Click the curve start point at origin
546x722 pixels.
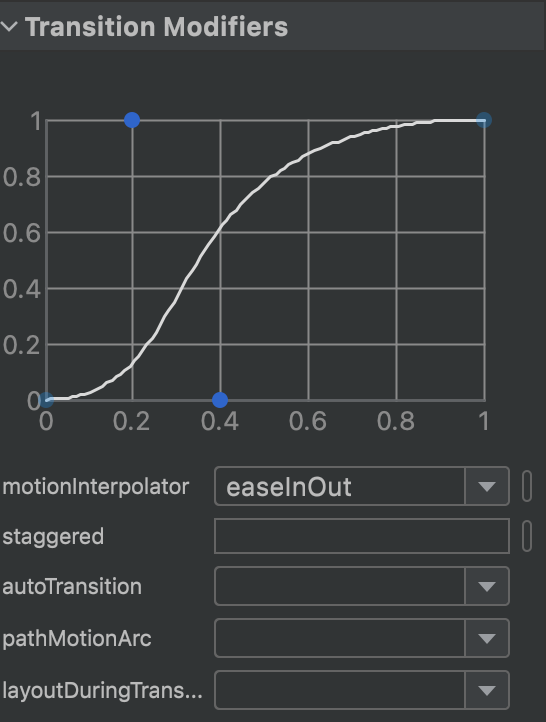(46, 400)
